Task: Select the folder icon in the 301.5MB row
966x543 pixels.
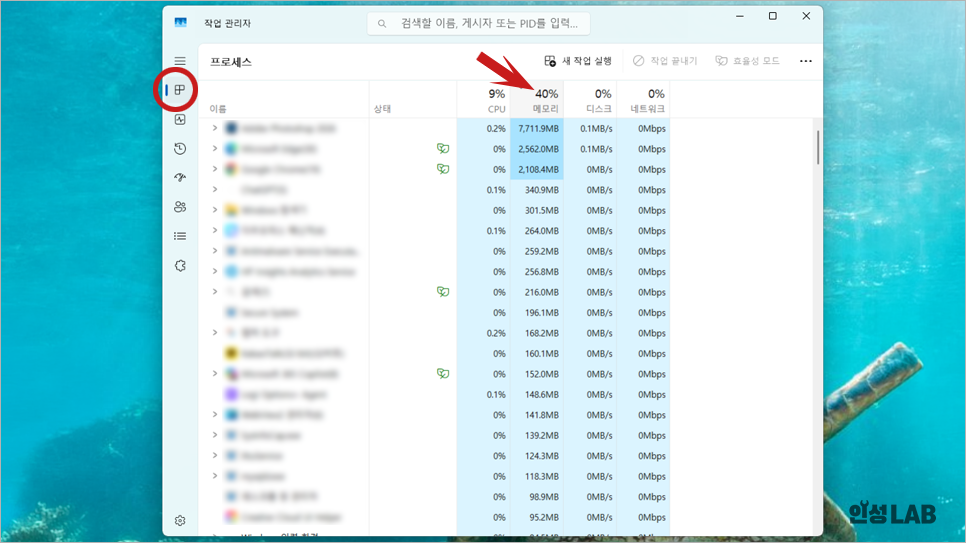Action: (231, 210)
